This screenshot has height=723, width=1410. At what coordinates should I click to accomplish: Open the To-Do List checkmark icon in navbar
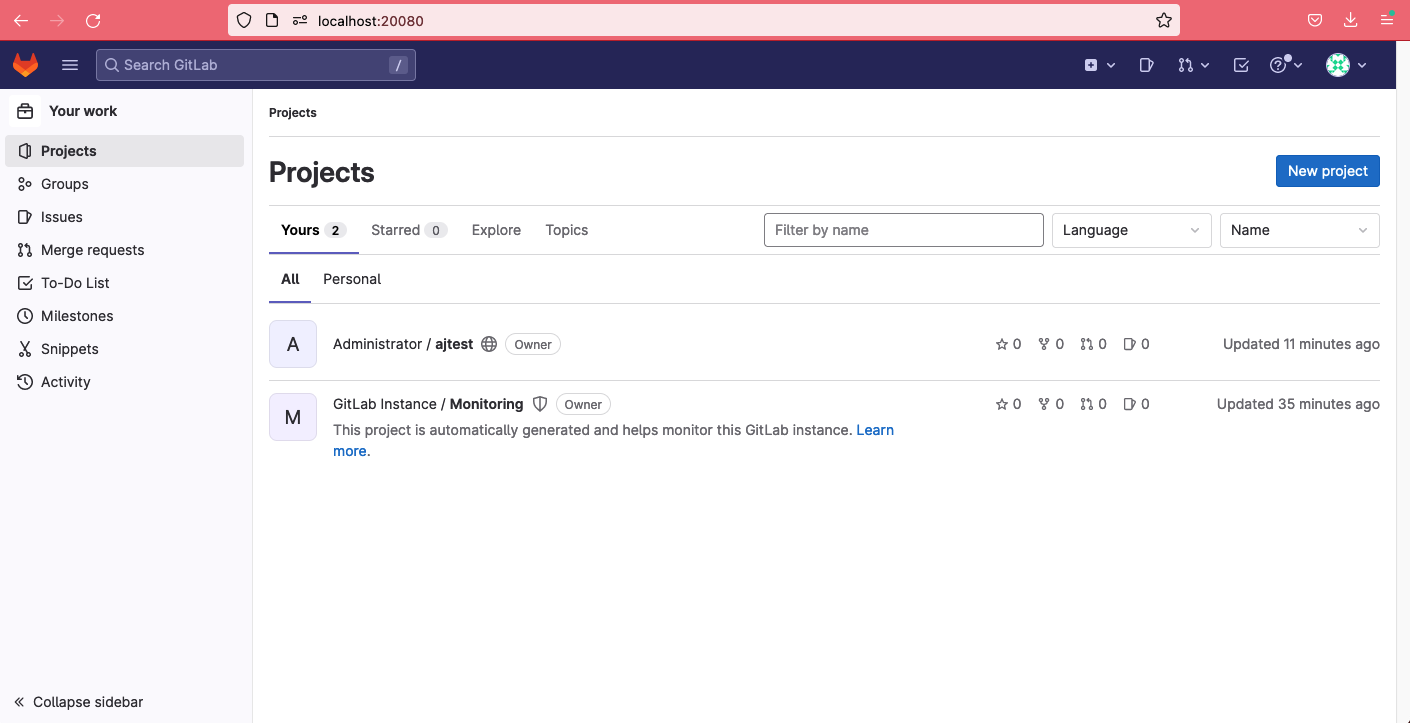(1241, 65)
